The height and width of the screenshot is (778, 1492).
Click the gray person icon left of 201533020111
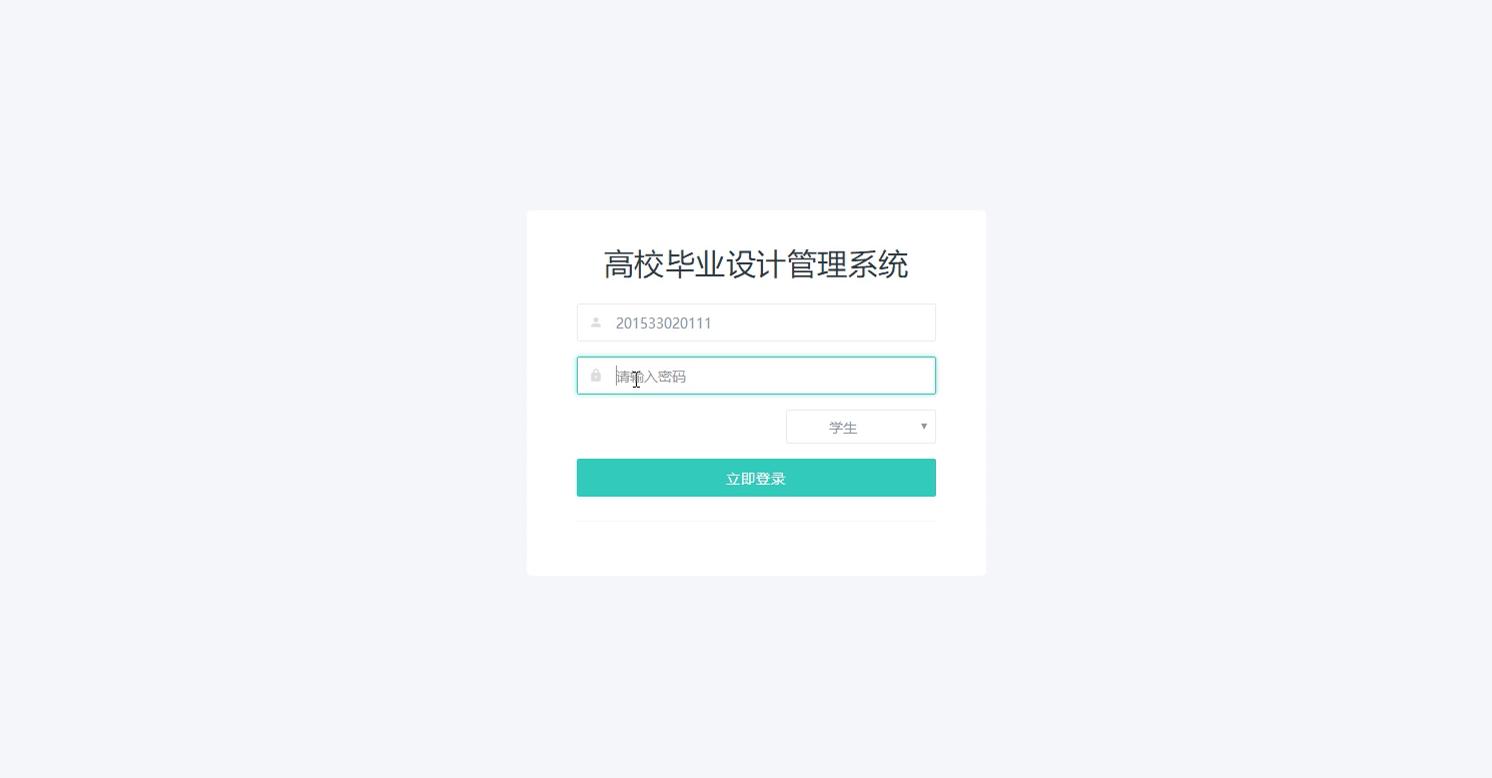[x=596, y=323]
